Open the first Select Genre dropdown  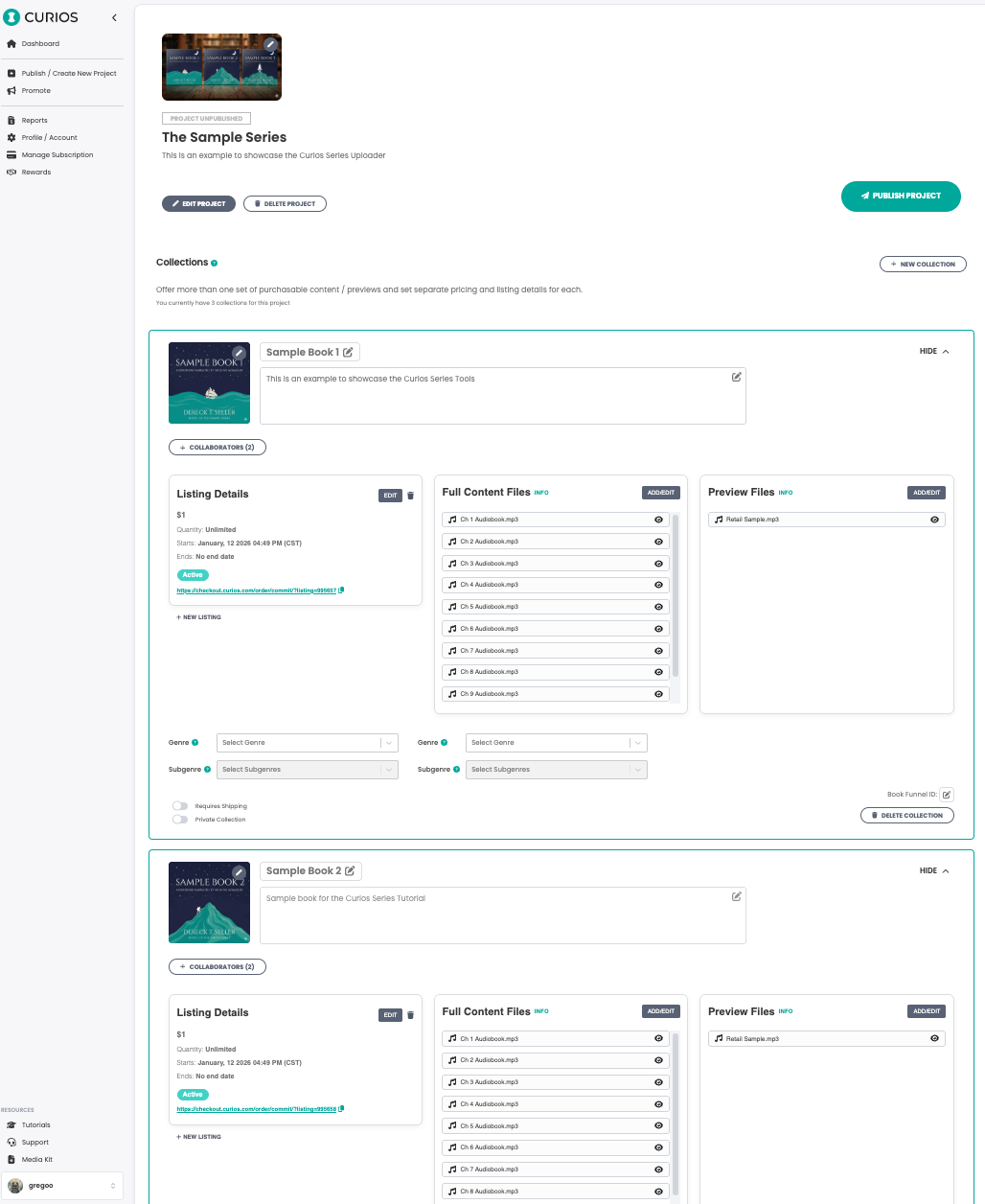(x=307, y=743)
